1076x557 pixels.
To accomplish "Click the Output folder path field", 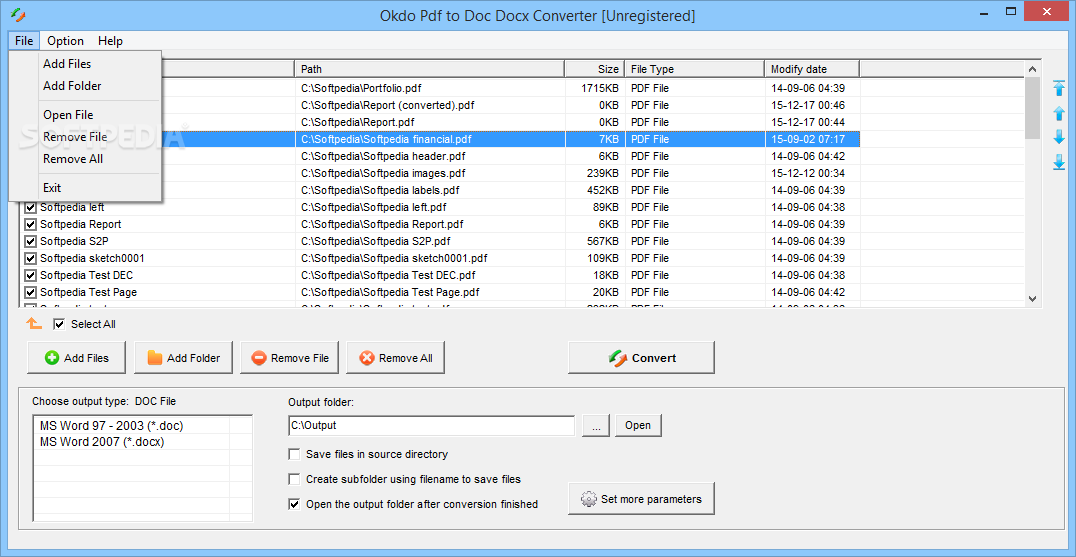I will click(431, 425).
